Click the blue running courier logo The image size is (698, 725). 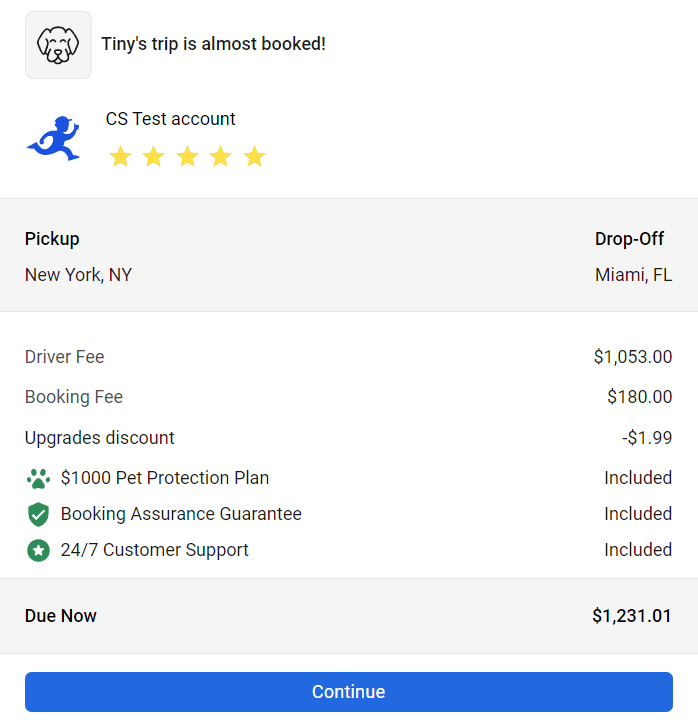pyautogui.click(x=54, y=138)
